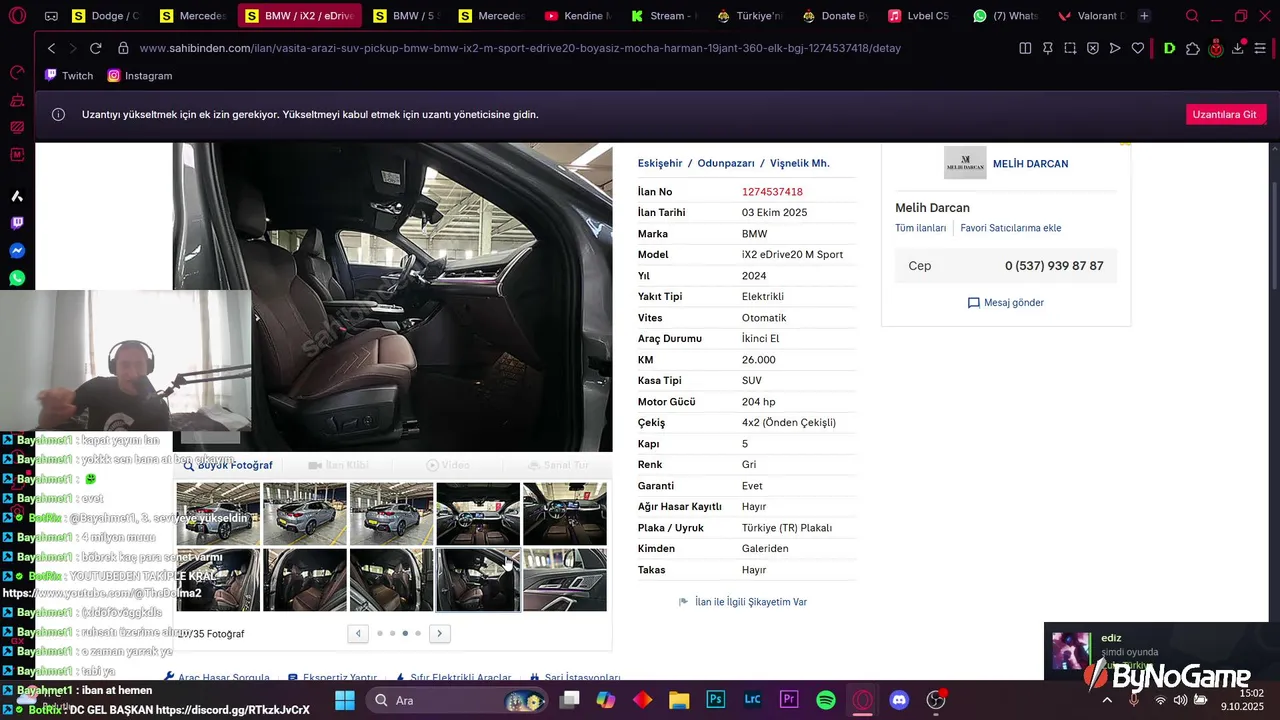The height and width of the screenshot is (720, 1280).
Task: Switch to the Dodge tab
Action: (107, 16)
